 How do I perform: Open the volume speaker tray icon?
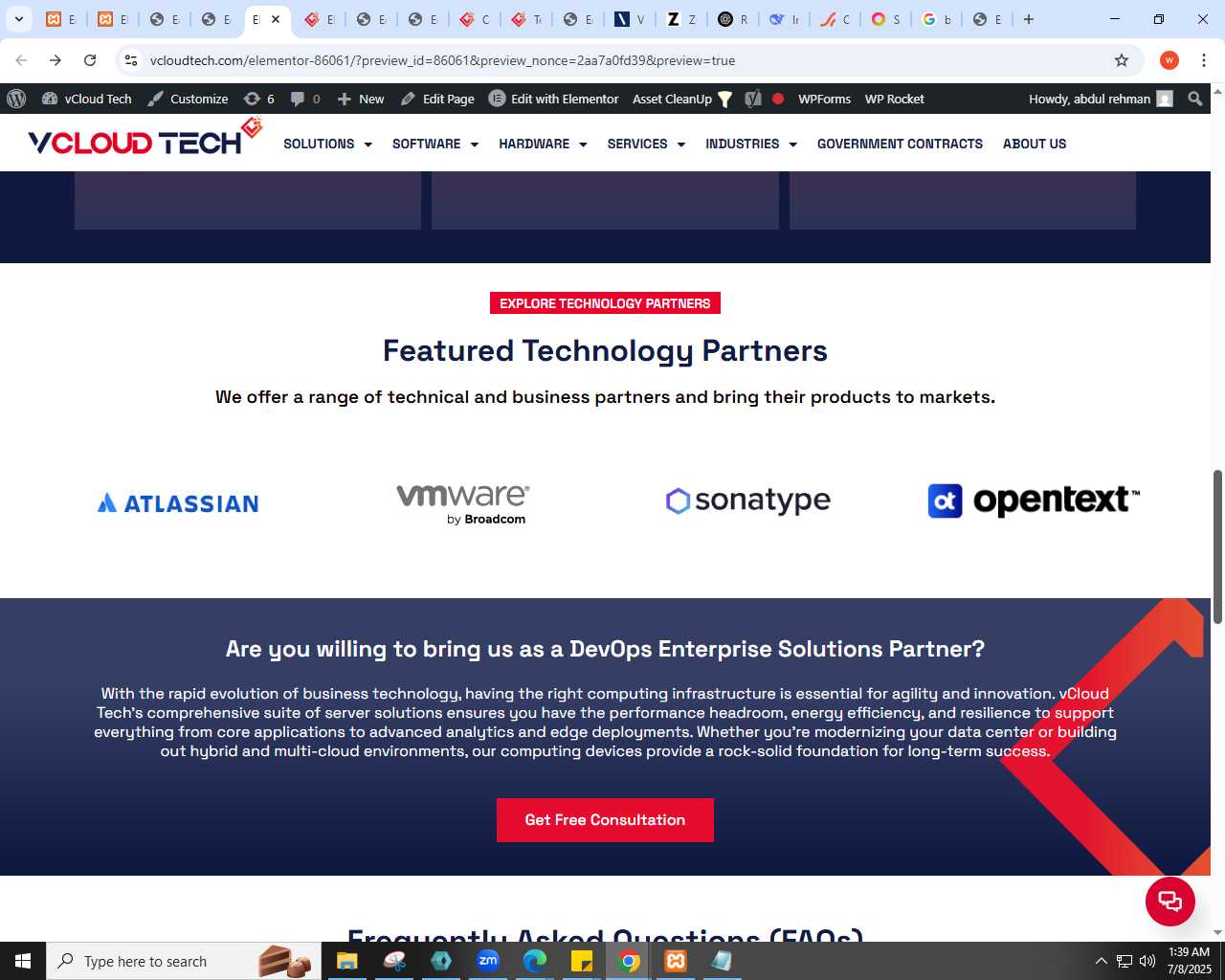[x=1147, y=961]
